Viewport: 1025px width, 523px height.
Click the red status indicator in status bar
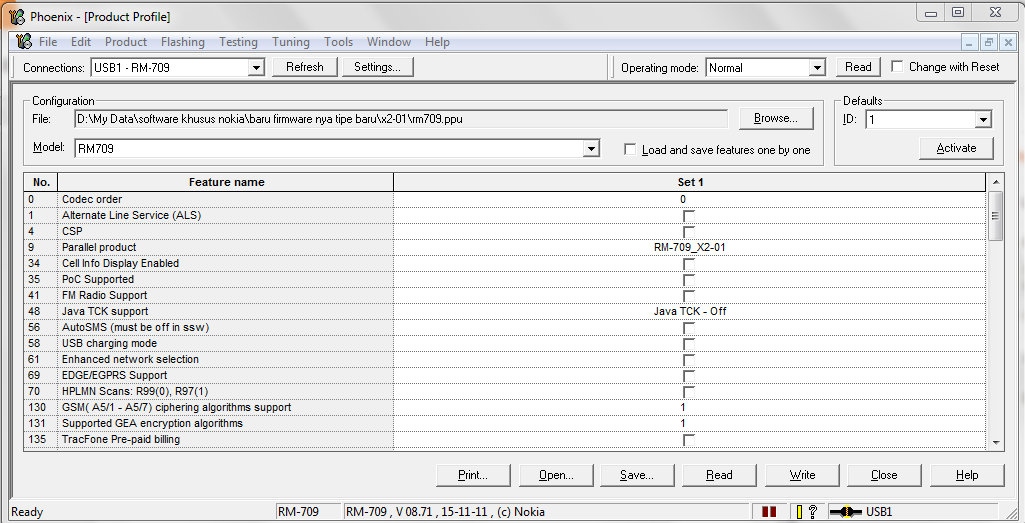769,512
